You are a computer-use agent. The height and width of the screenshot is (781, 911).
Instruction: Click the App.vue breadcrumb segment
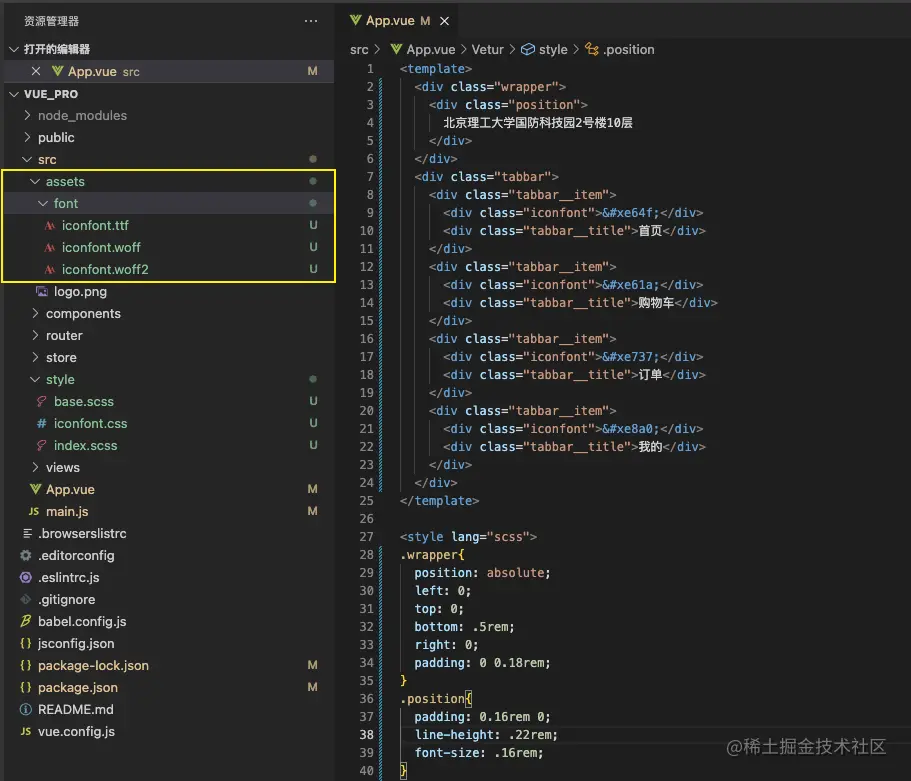(x=431, y=50)
